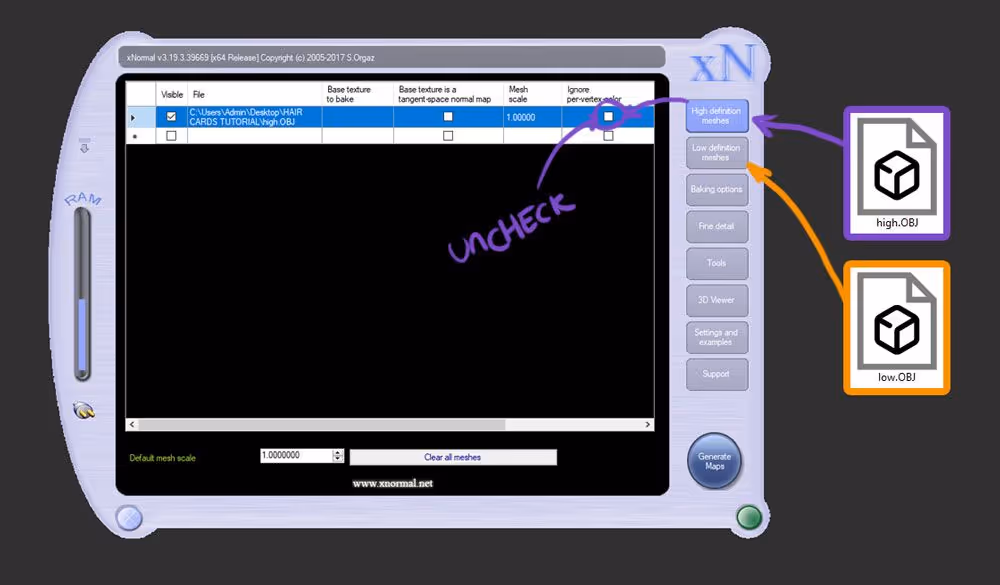Open the Tools tab
The width and height of the screenshot is (1000, 585).
[717, 263]
